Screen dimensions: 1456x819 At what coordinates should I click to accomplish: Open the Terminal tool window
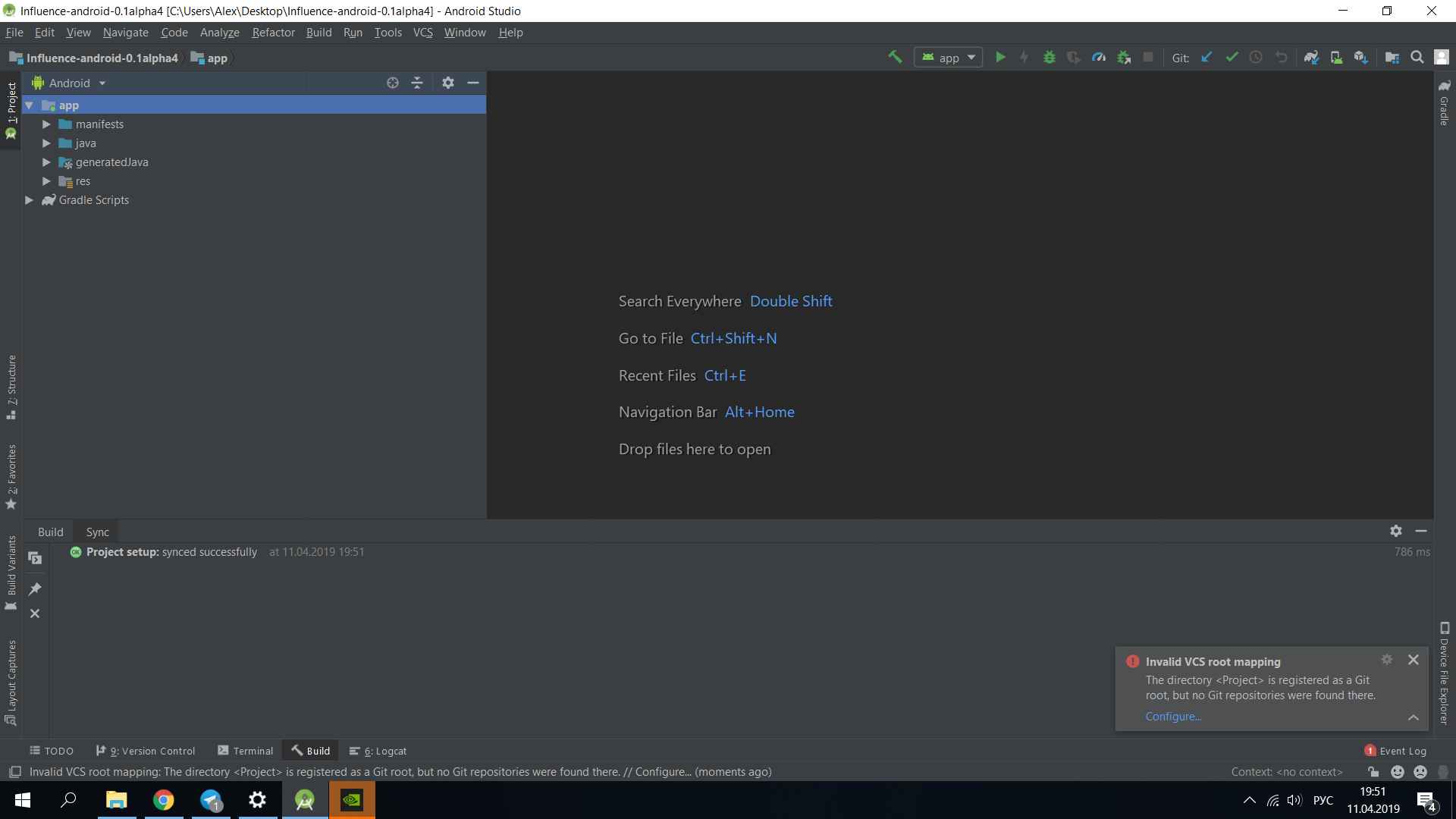click(x=246, y=751)
